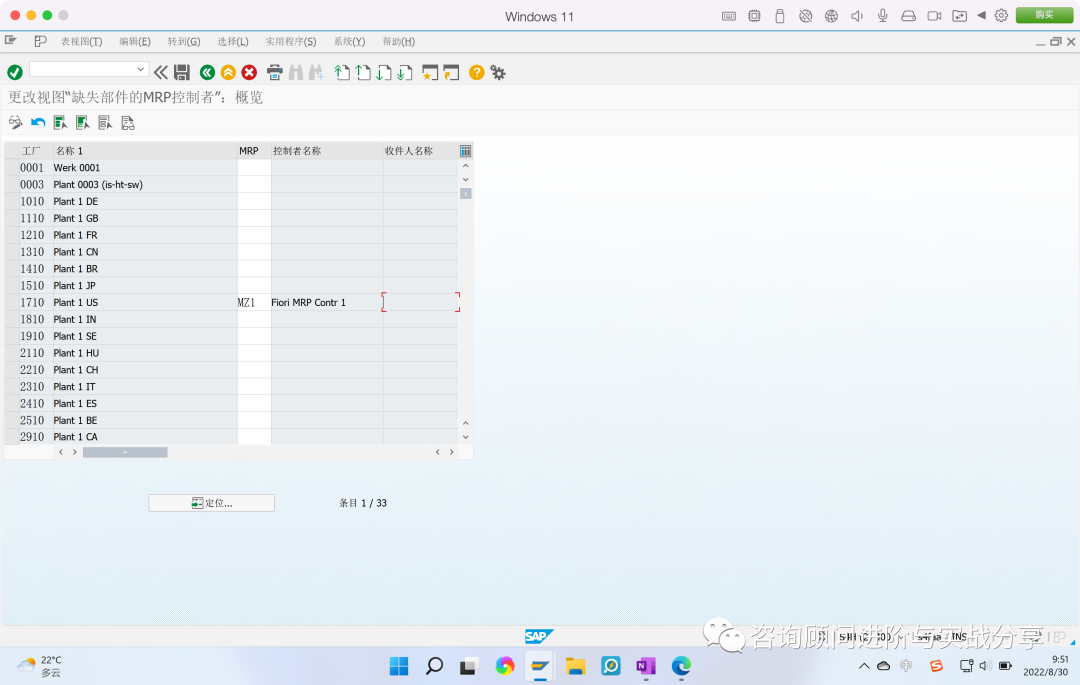
Task: Open table layout configuration at header corner
Action: pos(464,150)
